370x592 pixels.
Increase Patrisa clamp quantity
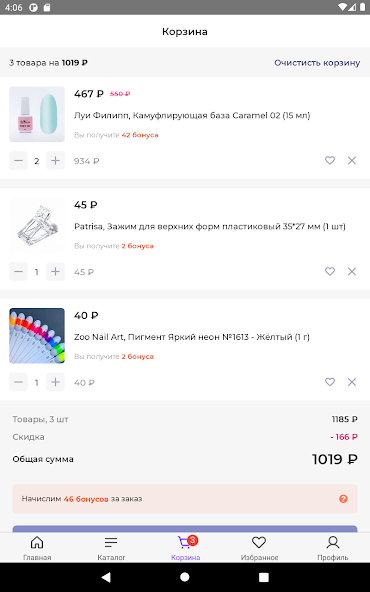56,271
